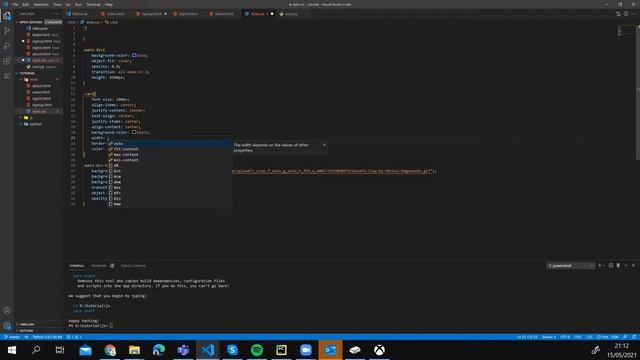Open about.html under the html folder
Viewport: 640px width, 360px height.
coord(41,86)
